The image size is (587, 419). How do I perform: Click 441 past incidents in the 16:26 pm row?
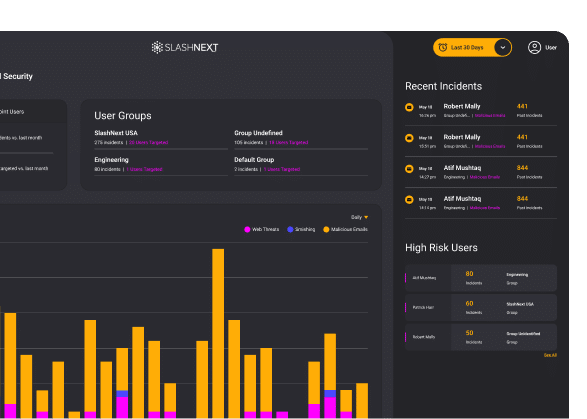(x=522, y=106)
